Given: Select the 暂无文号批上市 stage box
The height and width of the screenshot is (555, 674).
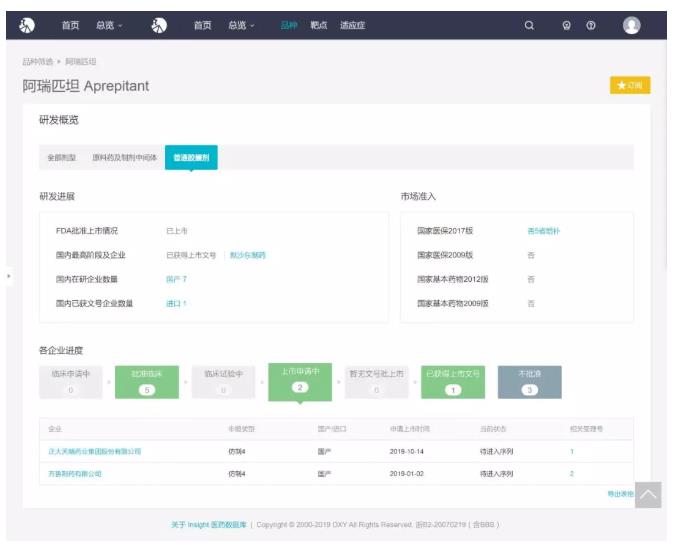Looking at the screenshot, I should (377, 382).
